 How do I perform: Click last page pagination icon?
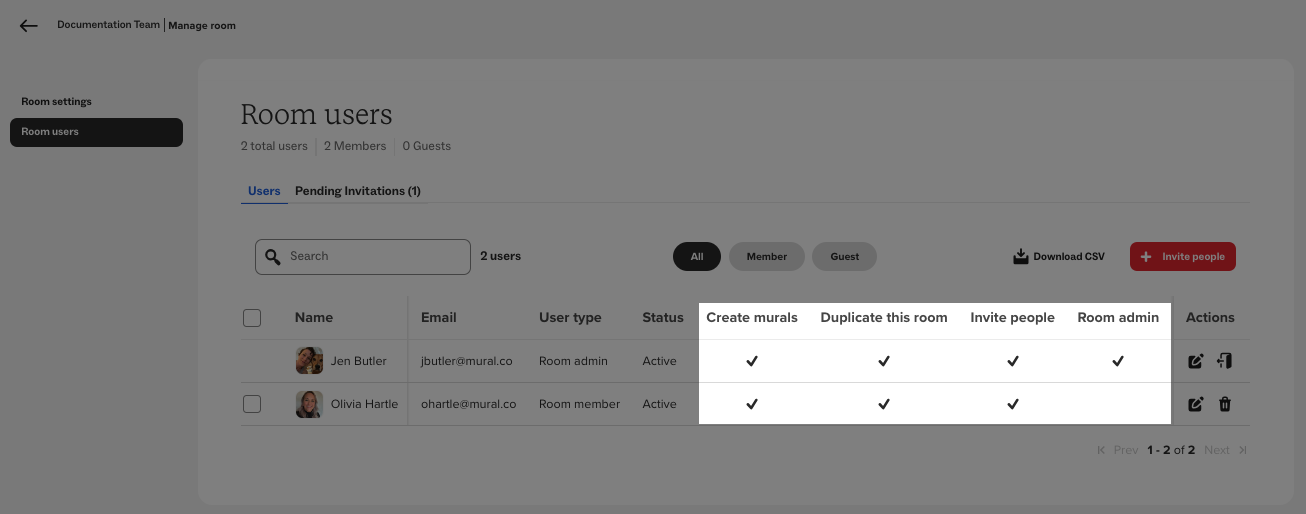[x=1243, y=450]
